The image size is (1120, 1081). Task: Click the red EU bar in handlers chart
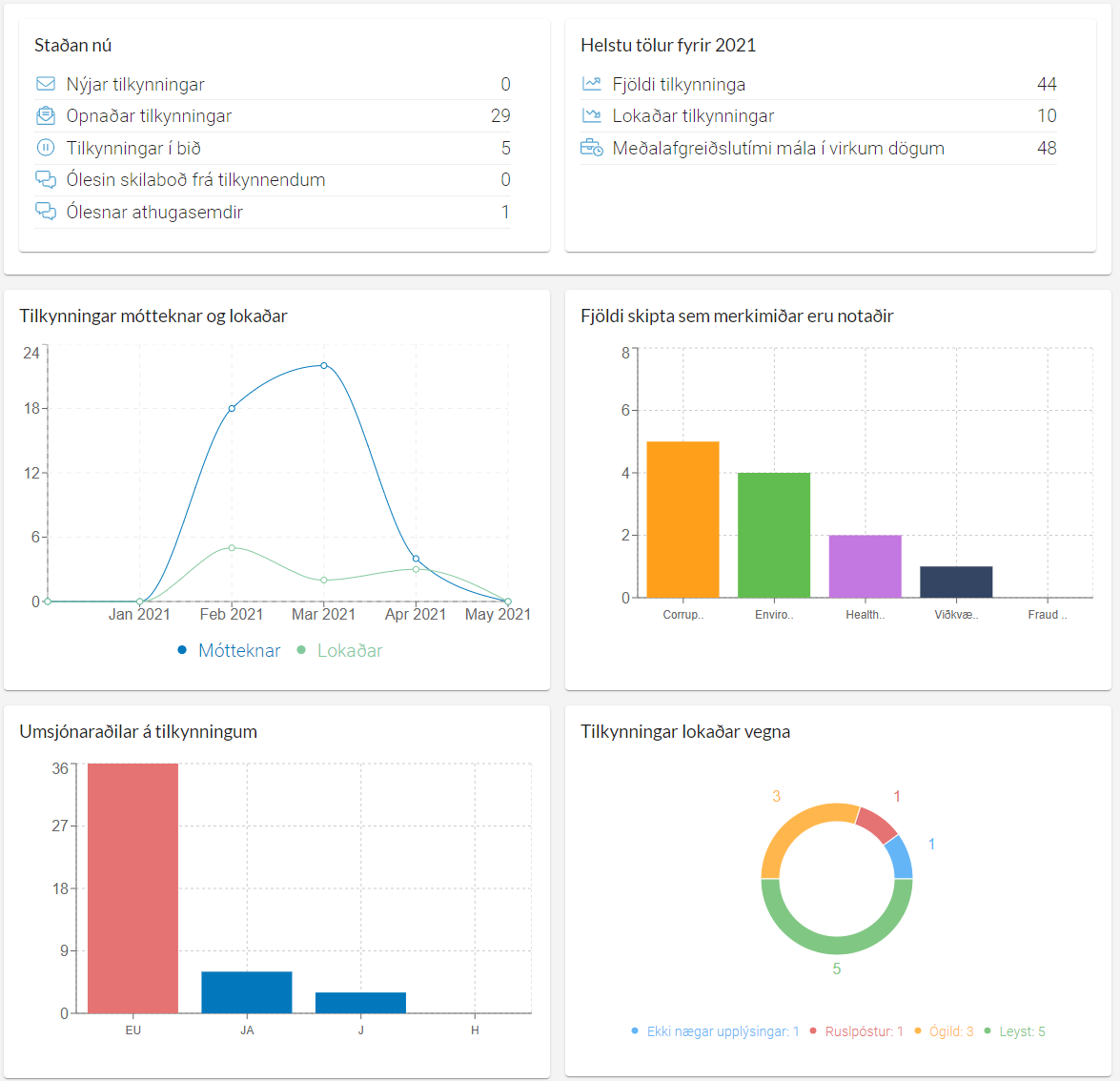(x=132, y=887)
